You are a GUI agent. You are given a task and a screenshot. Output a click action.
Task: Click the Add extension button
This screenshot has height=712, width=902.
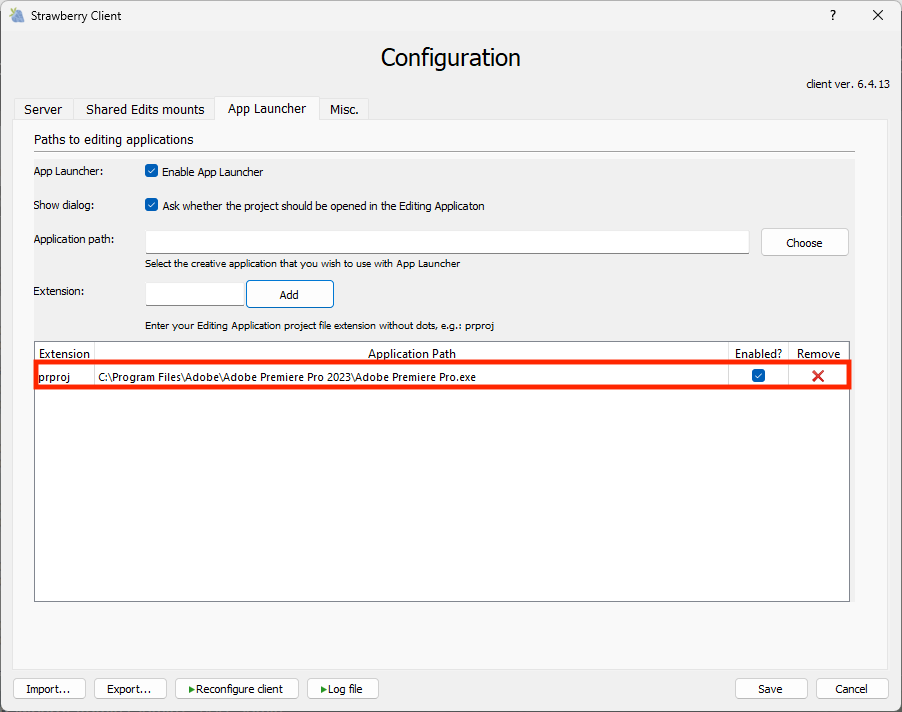pos(289,295)
